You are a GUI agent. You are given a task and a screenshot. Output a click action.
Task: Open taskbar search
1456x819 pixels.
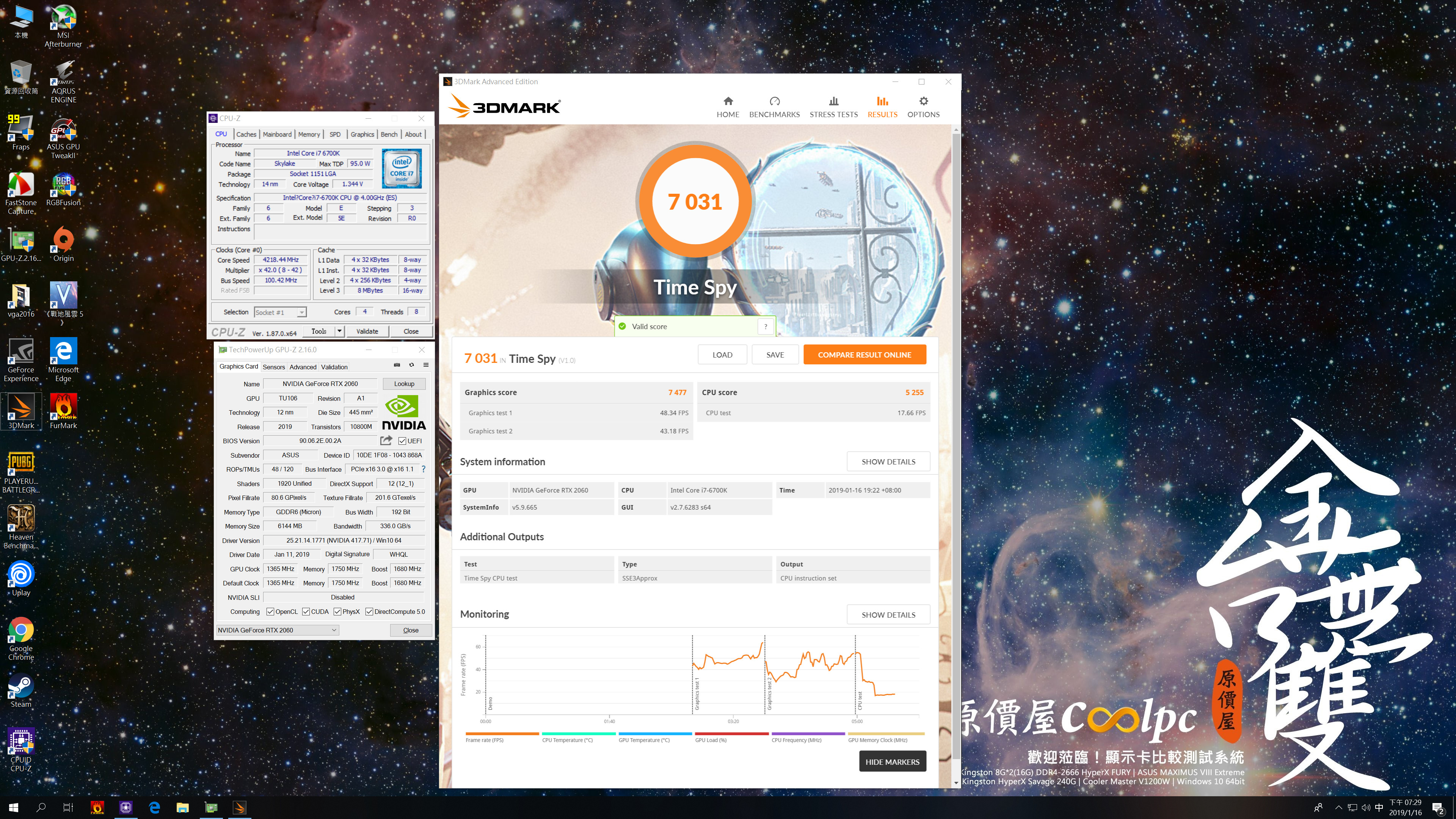pos(41,807)
